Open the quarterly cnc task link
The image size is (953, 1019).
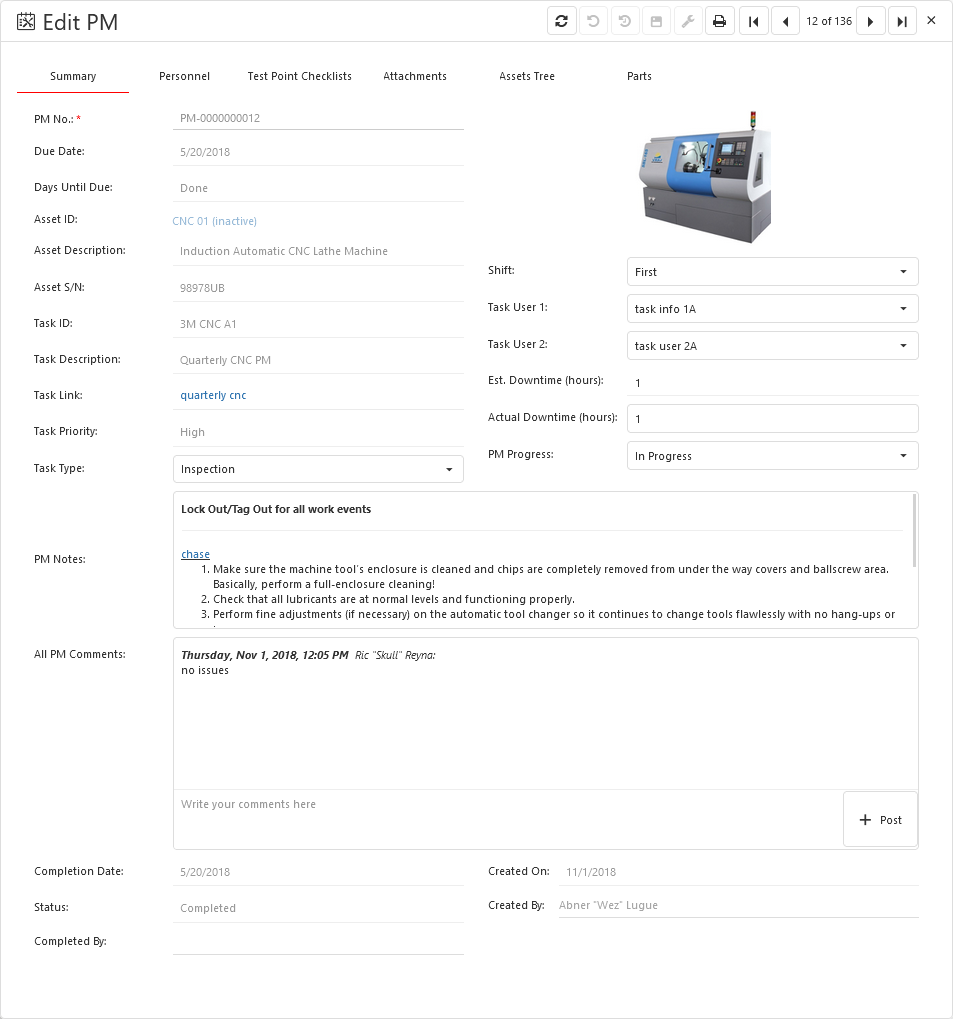point(212,394)
